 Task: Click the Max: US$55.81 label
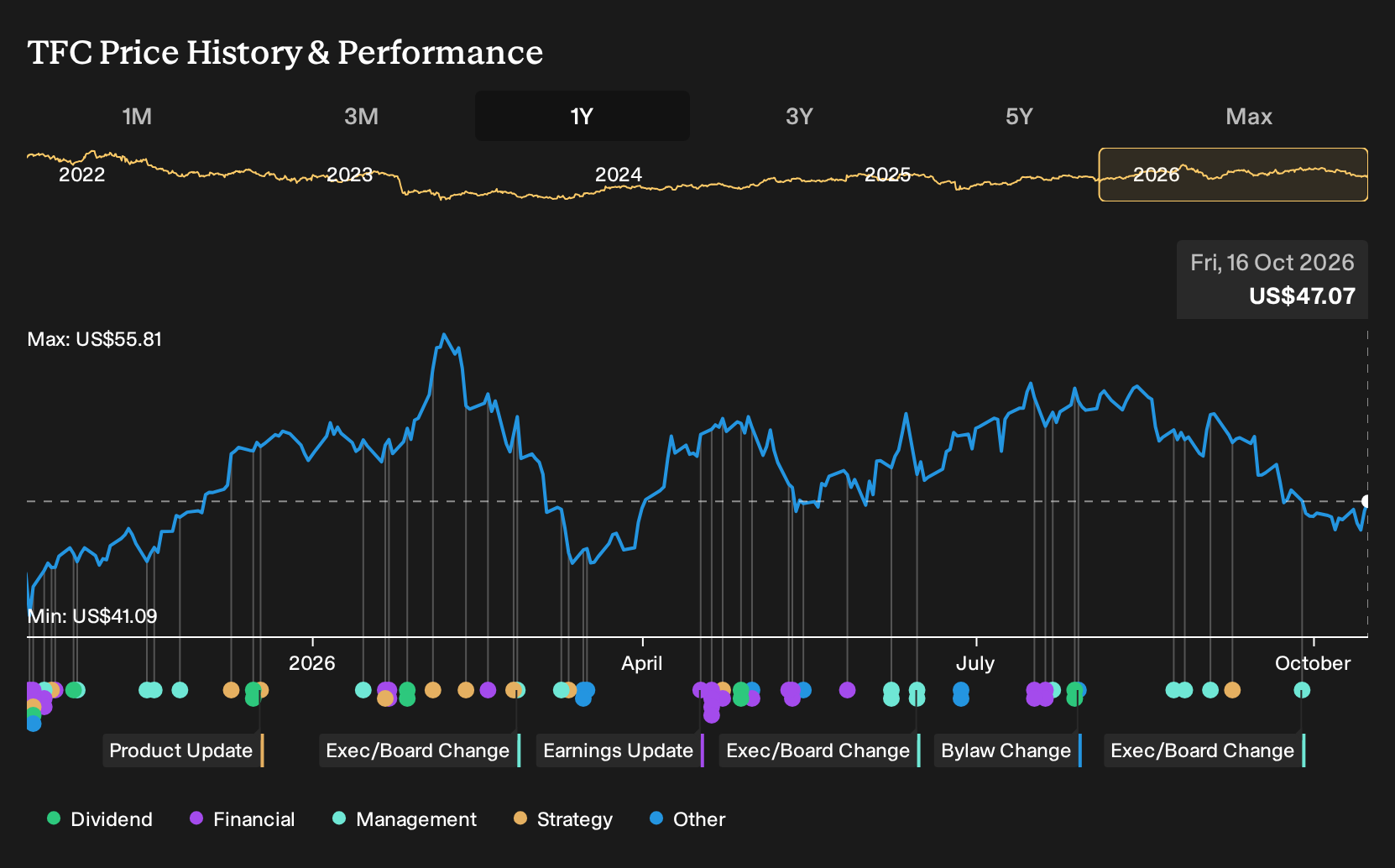point(95,339)
